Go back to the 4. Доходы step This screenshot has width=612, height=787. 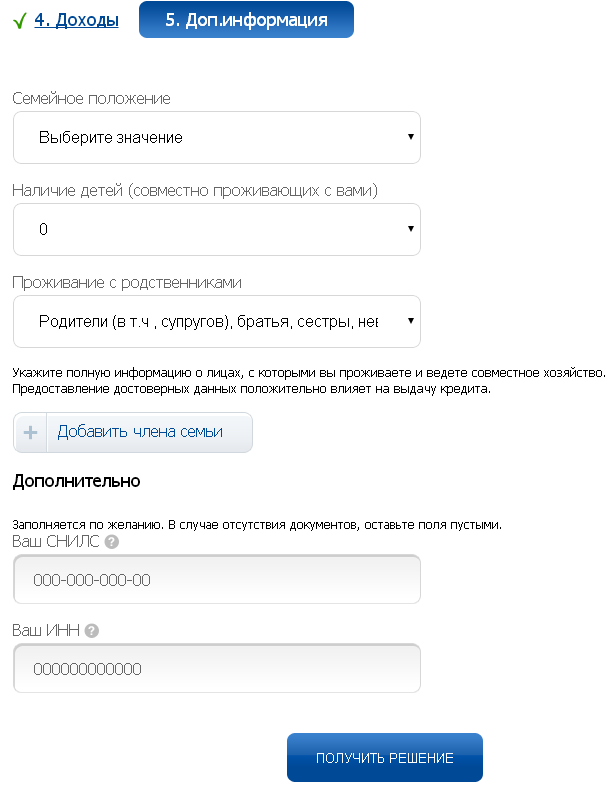(x=76, y=20)
